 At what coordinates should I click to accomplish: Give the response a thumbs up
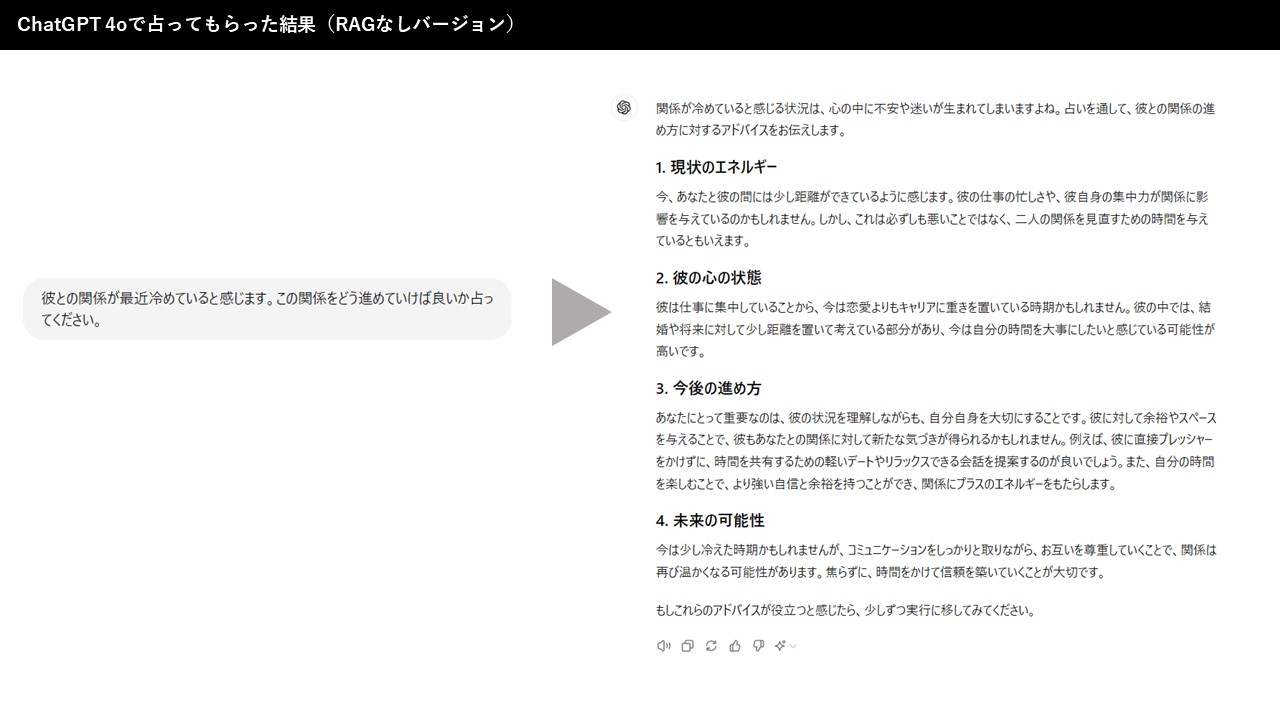coord(735,646)
